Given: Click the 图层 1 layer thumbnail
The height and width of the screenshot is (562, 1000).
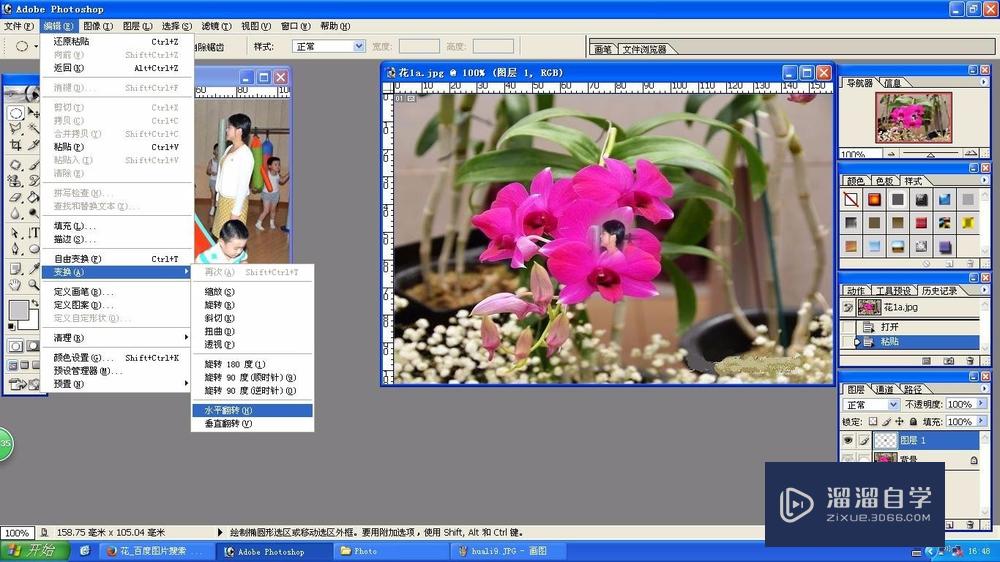Looking at the screenshot, I should pyautogui.click(x=885, y=440).
